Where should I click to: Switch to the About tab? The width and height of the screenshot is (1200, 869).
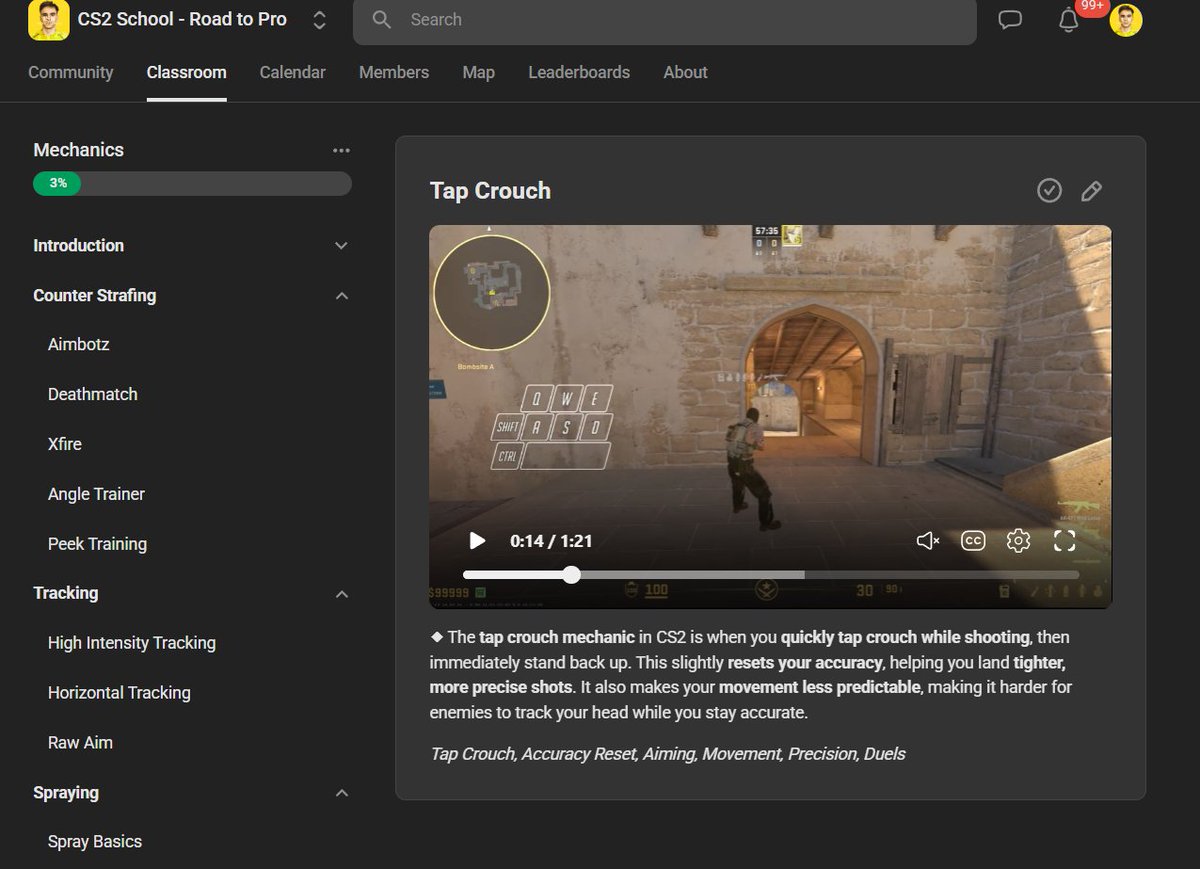coord(685,72)
